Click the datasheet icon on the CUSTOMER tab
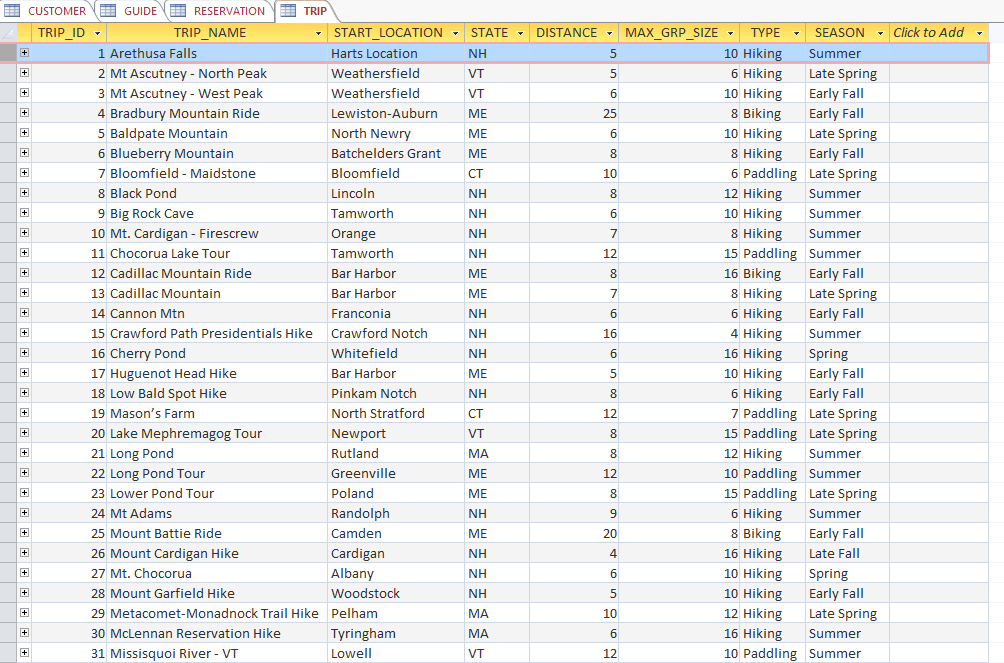1004x663 pixels. 11,12
